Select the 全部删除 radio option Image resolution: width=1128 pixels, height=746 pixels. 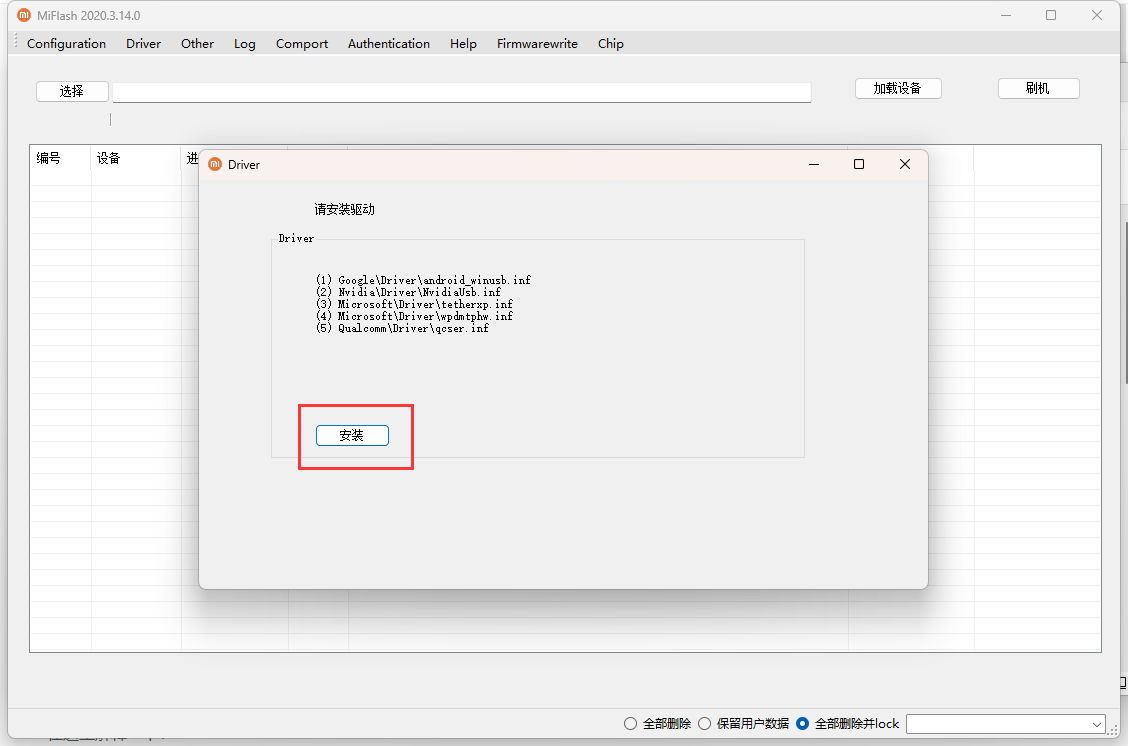(x=658, y=724)
